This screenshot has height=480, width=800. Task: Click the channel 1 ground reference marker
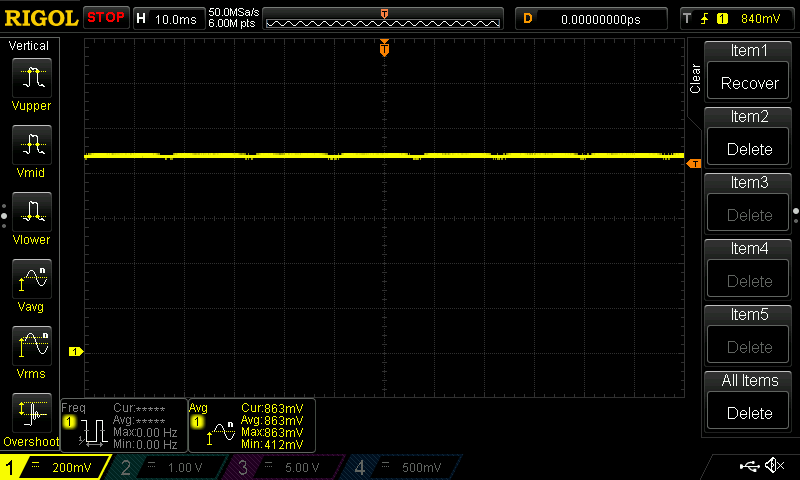click(76, 351)
